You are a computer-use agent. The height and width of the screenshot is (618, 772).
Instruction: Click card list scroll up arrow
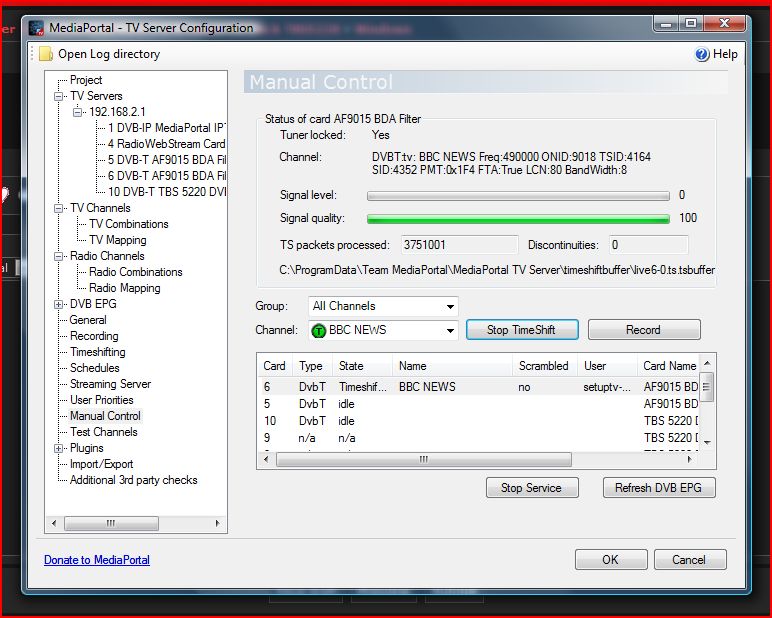point(707,363)
